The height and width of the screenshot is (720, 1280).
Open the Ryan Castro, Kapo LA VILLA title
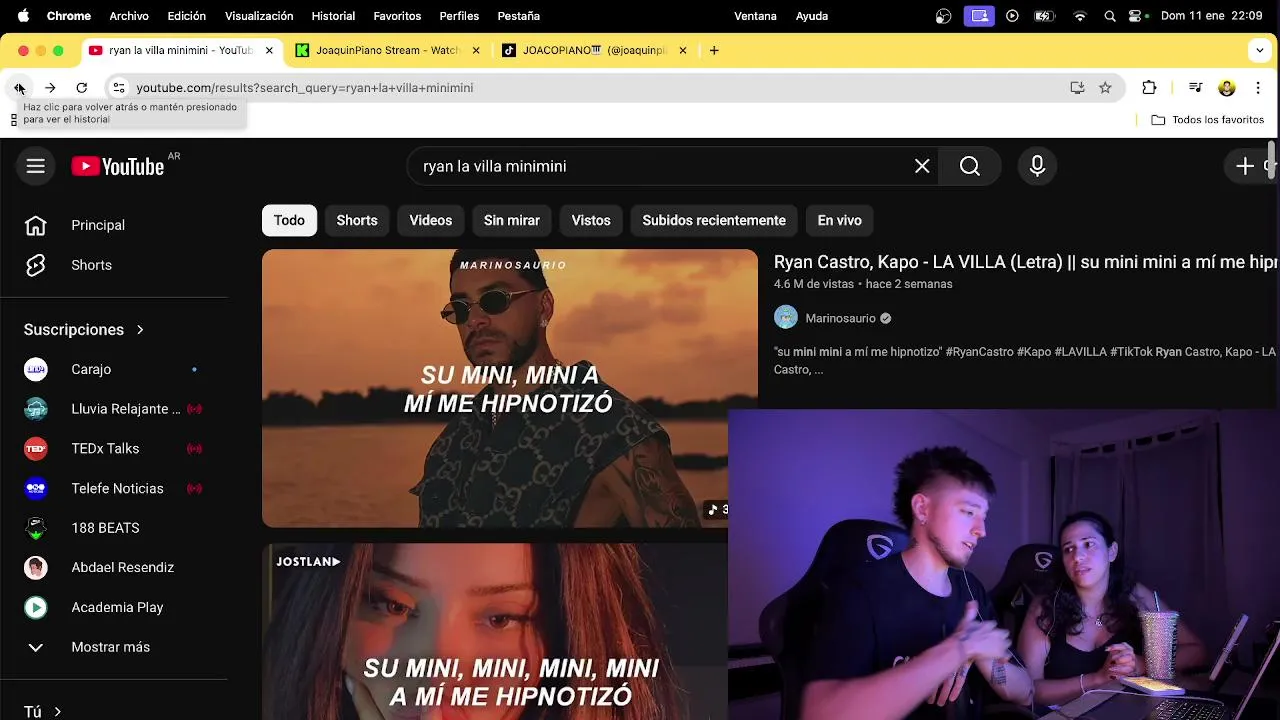coord(1026,262)
